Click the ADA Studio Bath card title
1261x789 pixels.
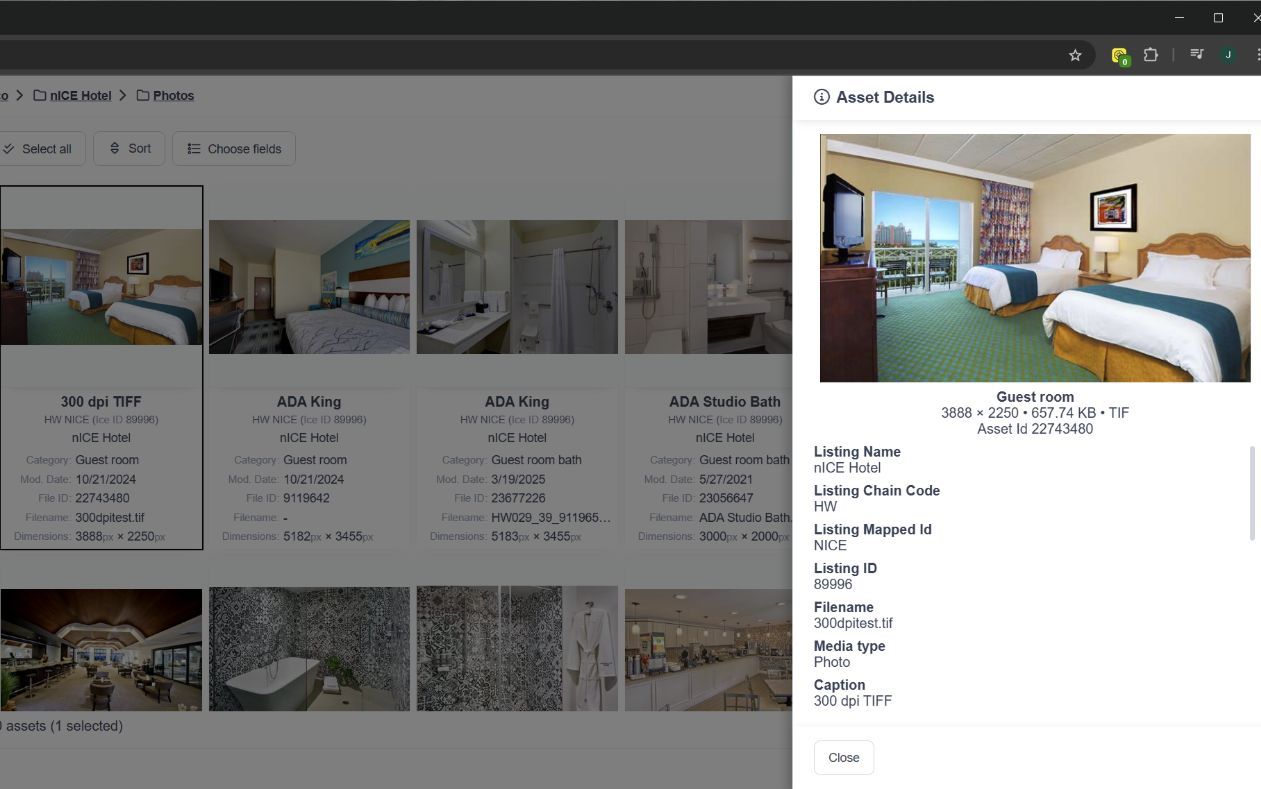(x=725, y=402)
